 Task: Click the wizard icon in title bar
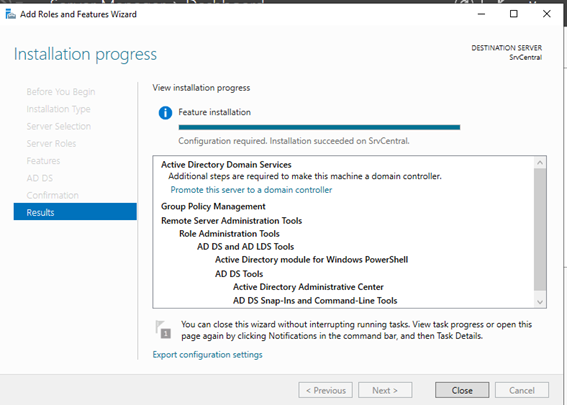(10, 14)
